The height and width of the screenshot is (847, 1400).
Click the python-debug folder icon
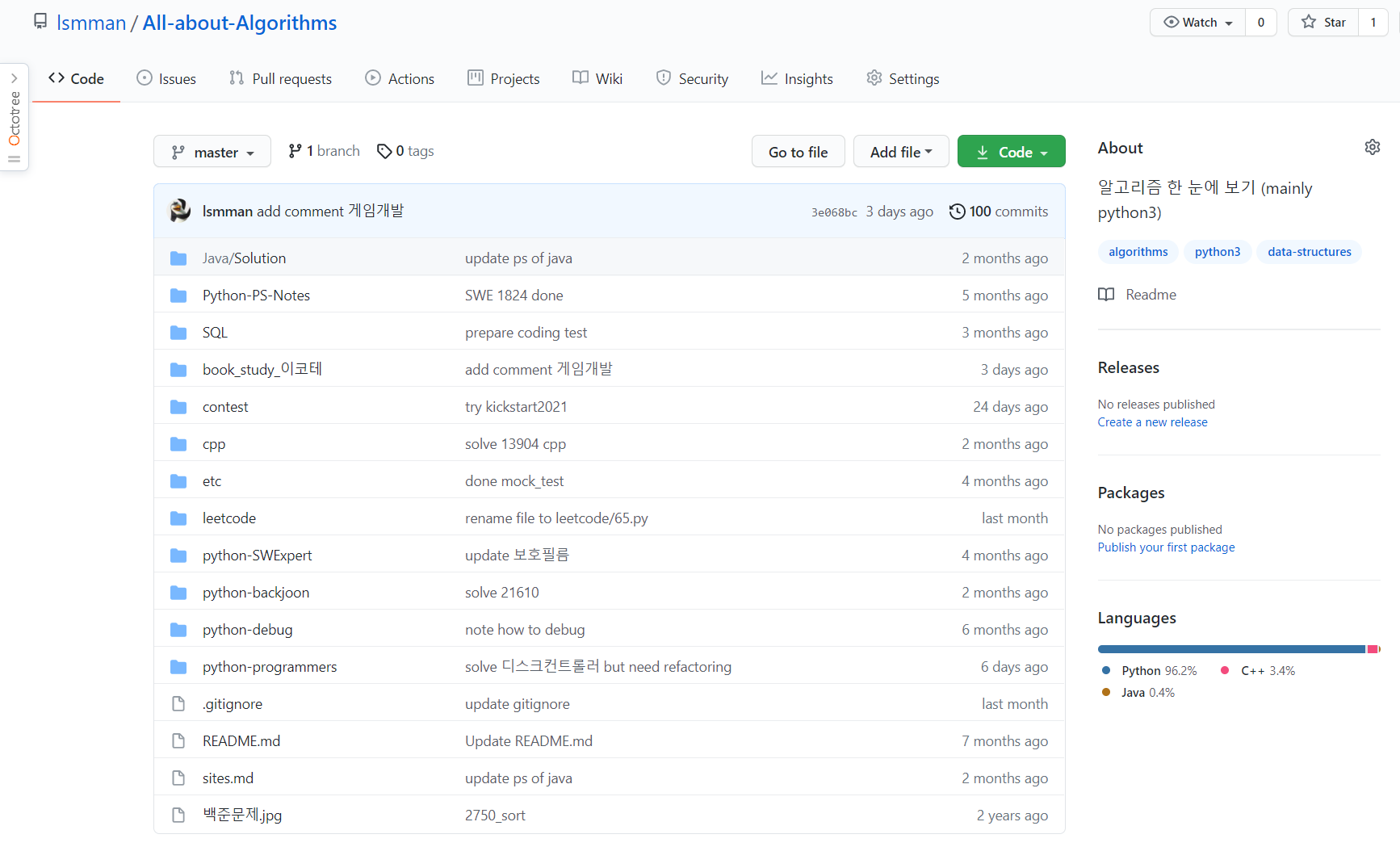coord(178,630)
